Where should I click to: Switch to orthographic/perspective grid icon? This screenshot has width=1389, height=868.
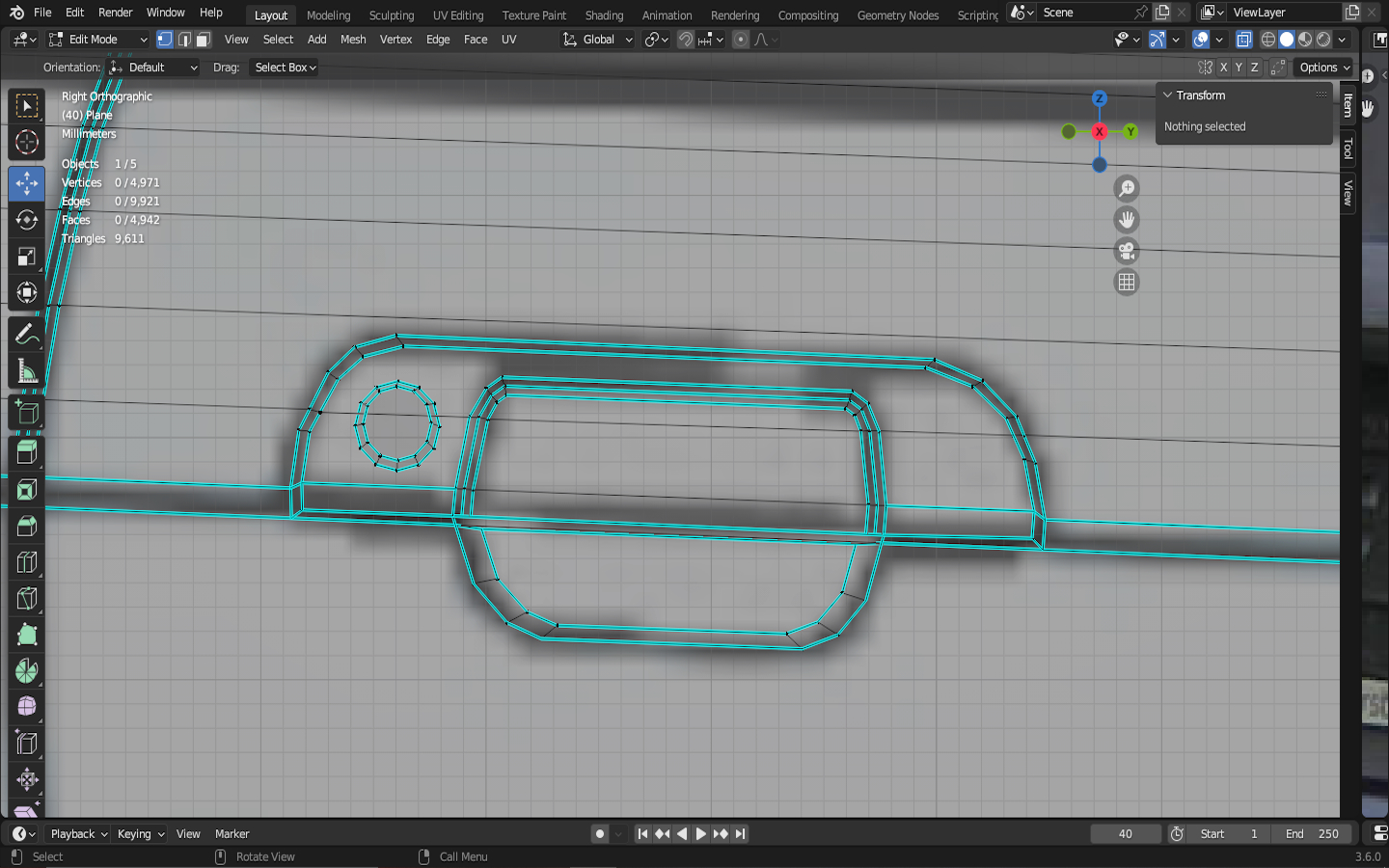click(1126, 283)
